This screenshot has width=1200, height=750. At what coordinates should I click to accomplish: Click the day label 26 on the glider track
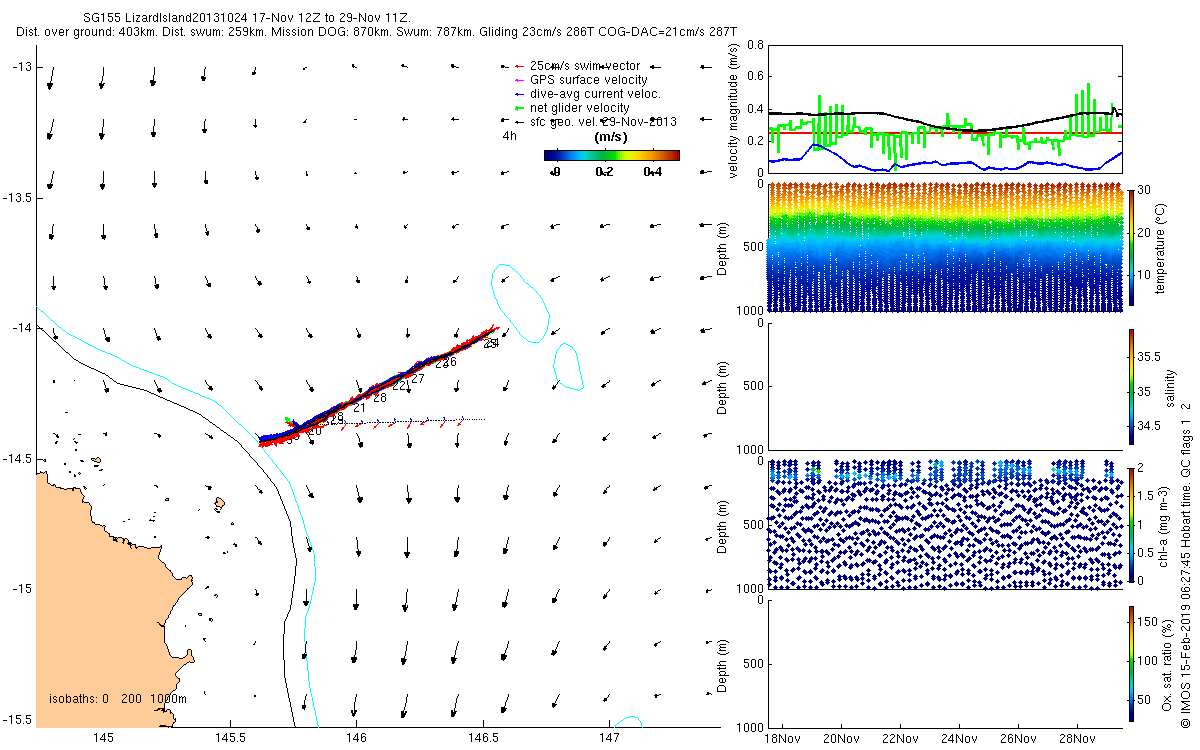pos(449,362)
